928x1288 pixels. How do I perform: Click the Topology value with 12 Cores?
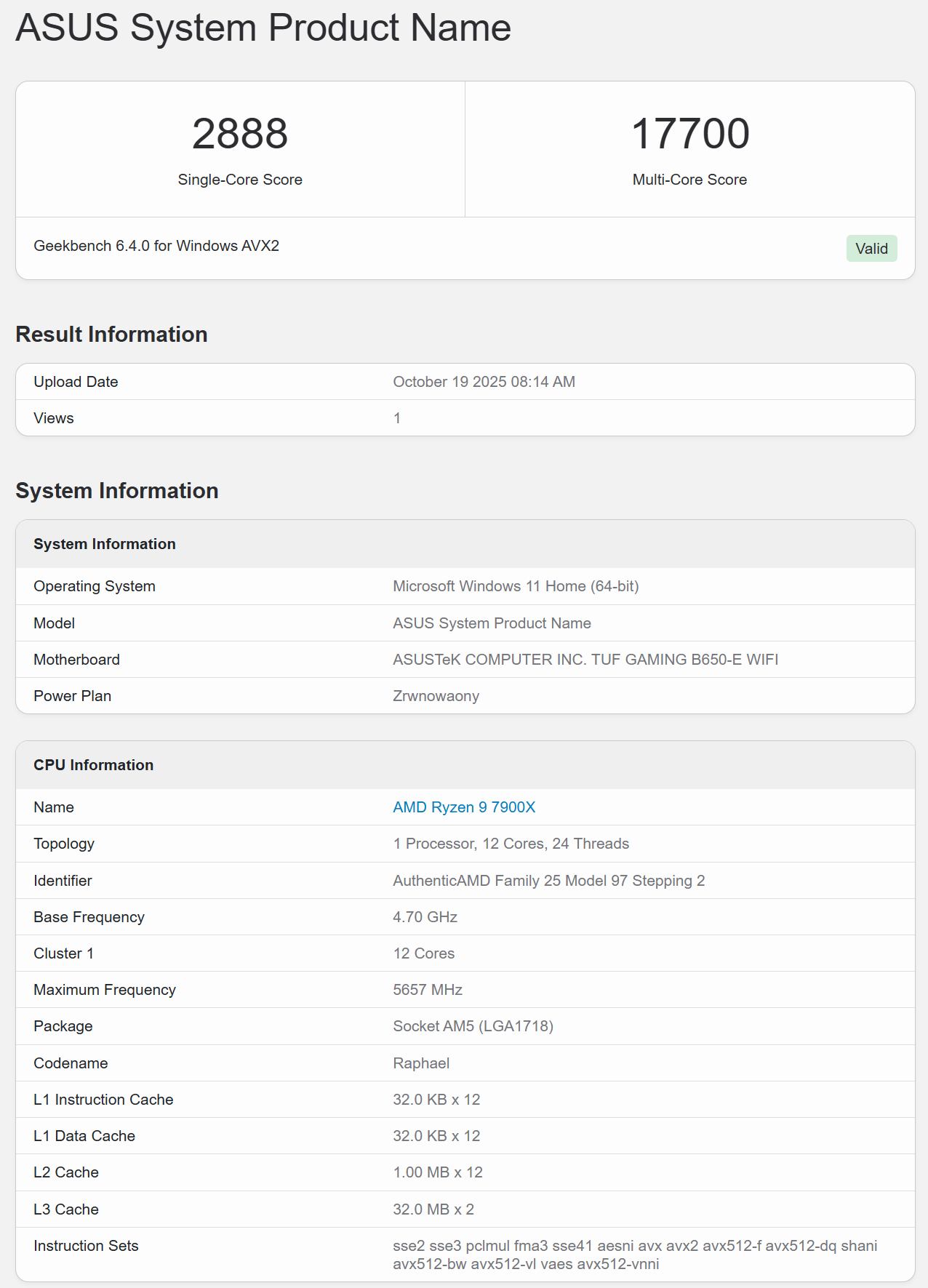pyautogui.click(x=511, y=844)
